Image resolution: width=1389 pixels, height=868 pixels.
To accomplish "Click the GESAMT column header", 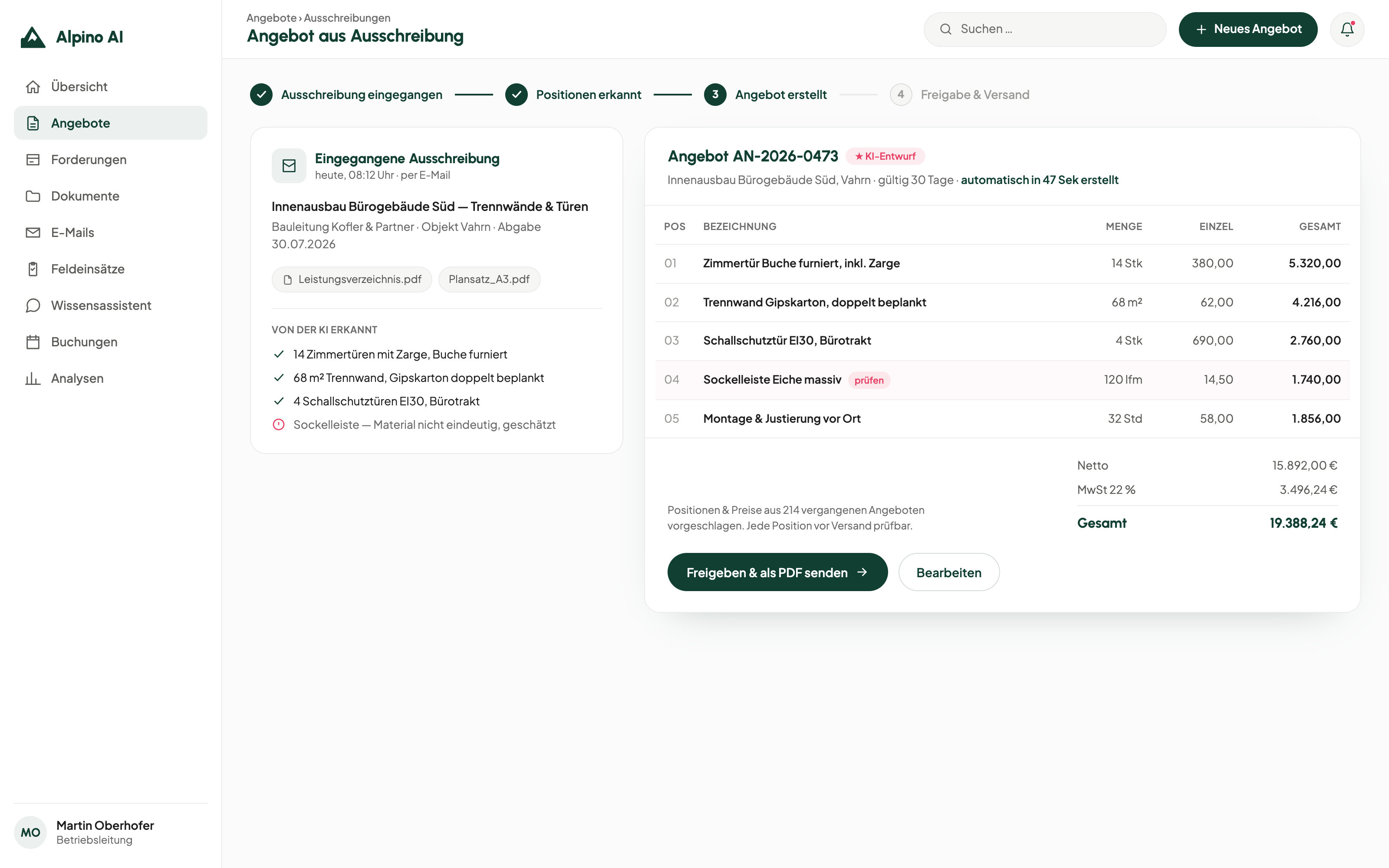I will click(x=1320, y=227).
